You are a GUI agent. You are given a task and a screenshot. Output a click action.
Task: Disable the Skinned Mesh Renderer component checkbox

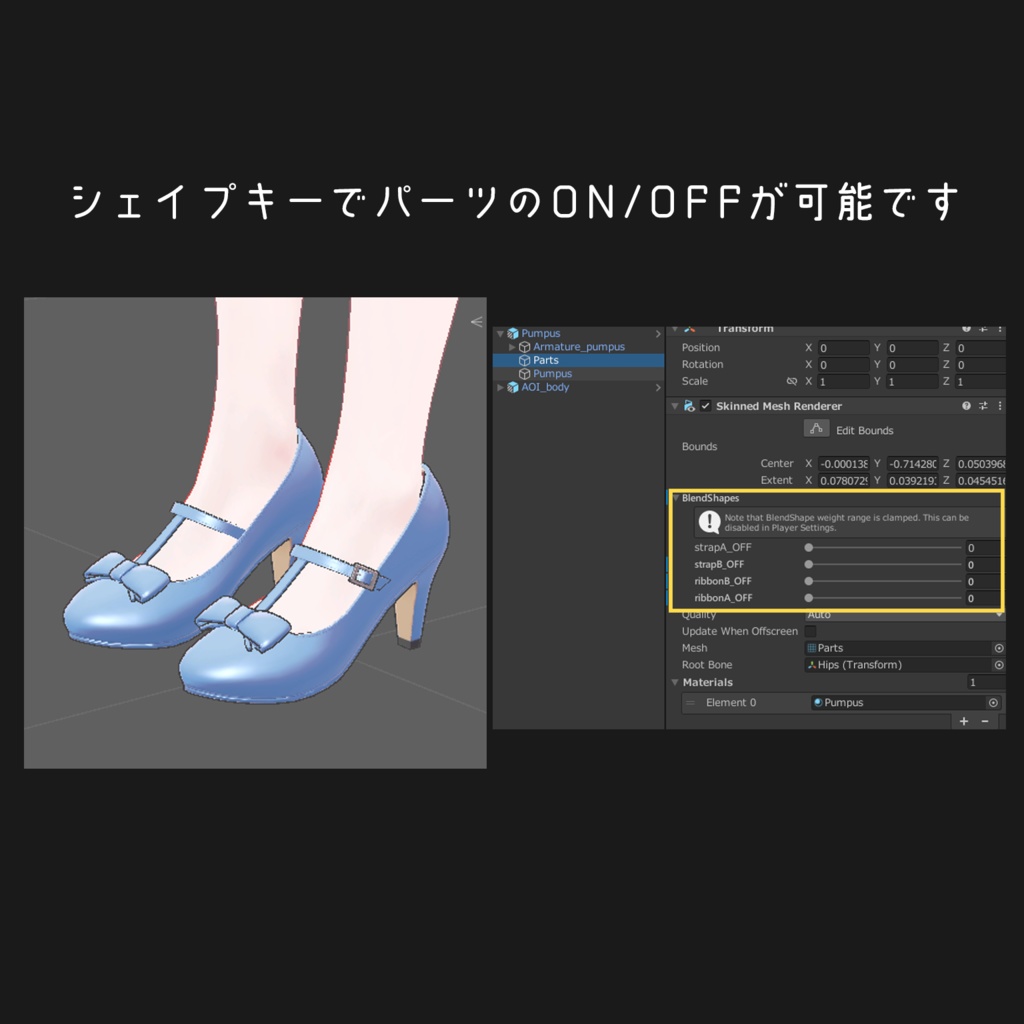tap(705, 404)
